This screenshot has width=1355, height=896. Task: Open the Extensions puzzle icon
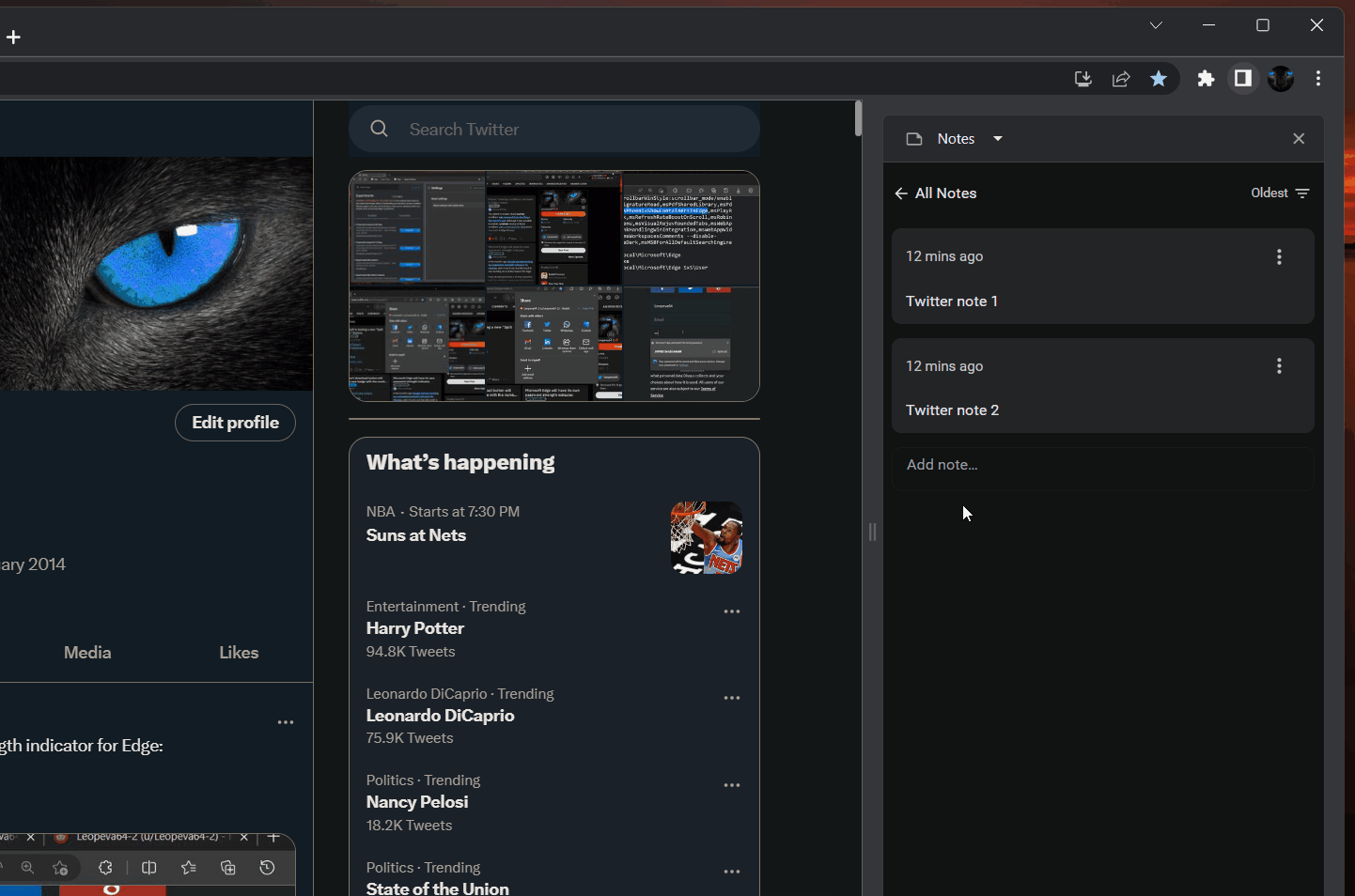click(x=1206, y=79)
